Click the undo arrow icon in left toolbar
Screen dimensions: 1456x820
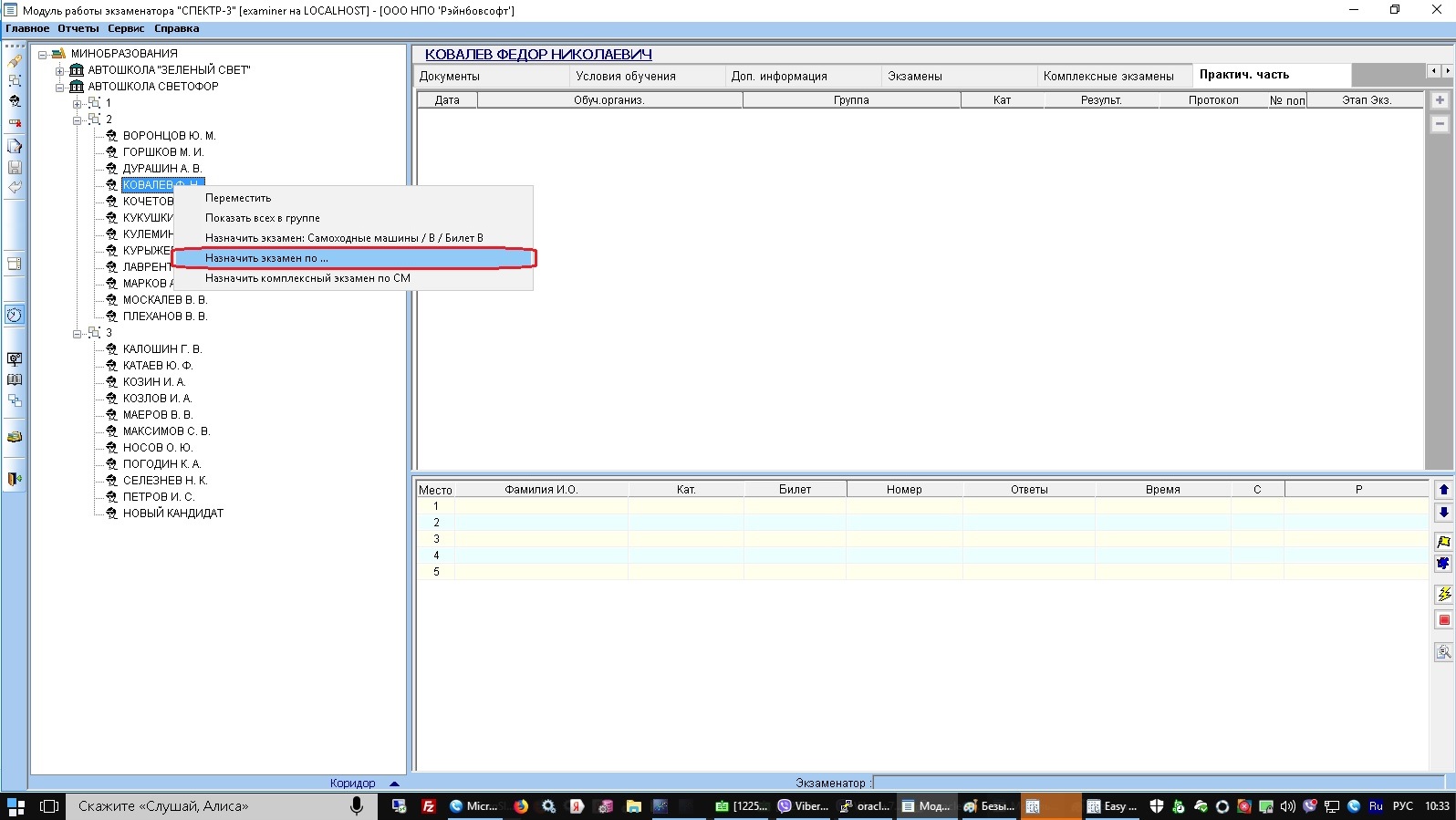[x=15, y=187]
